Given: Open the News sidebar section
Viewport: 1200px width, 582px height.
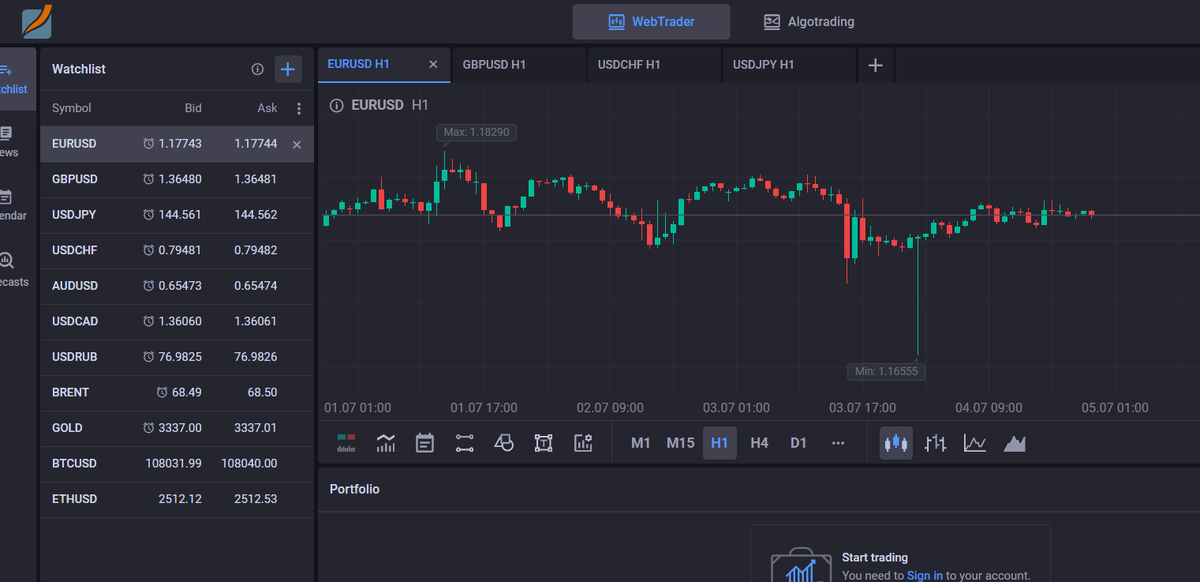Looking at the screenshot, I should 8,142.
